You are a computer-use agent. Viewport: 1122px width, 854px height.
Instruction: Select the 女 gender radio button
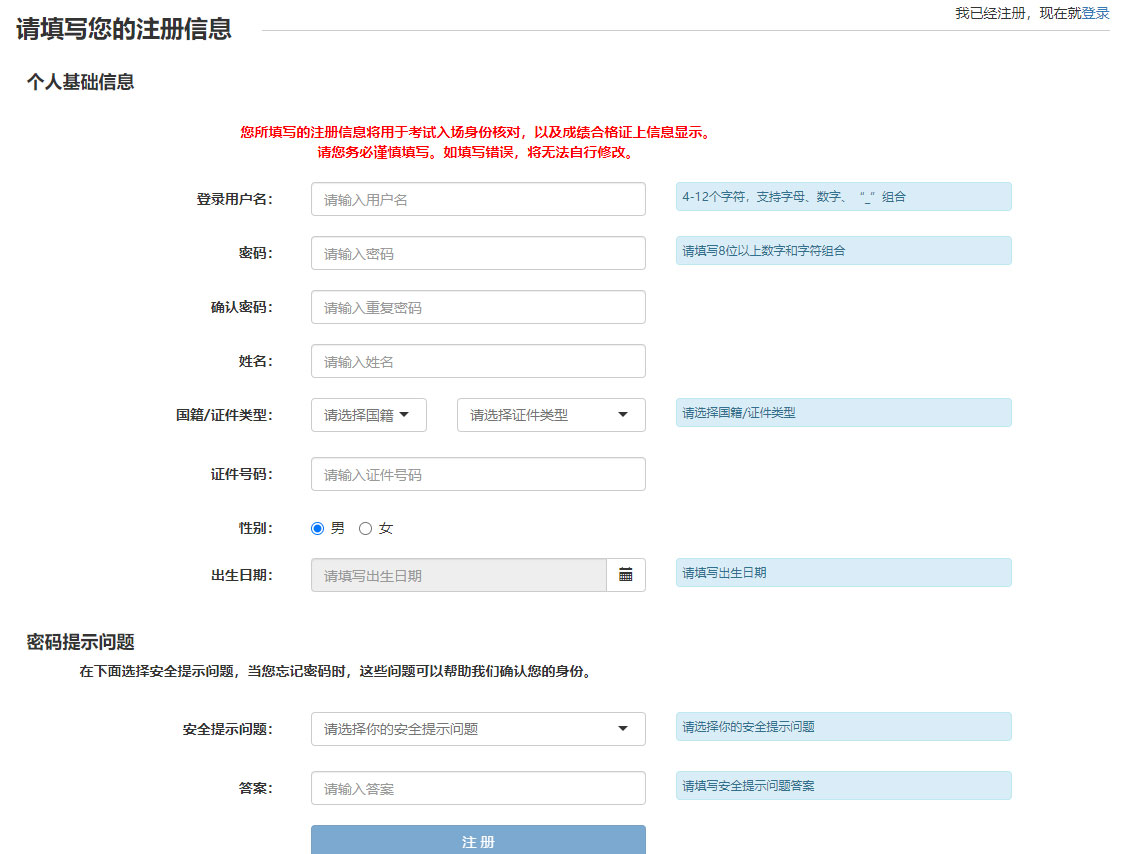(x=365, y=527)
